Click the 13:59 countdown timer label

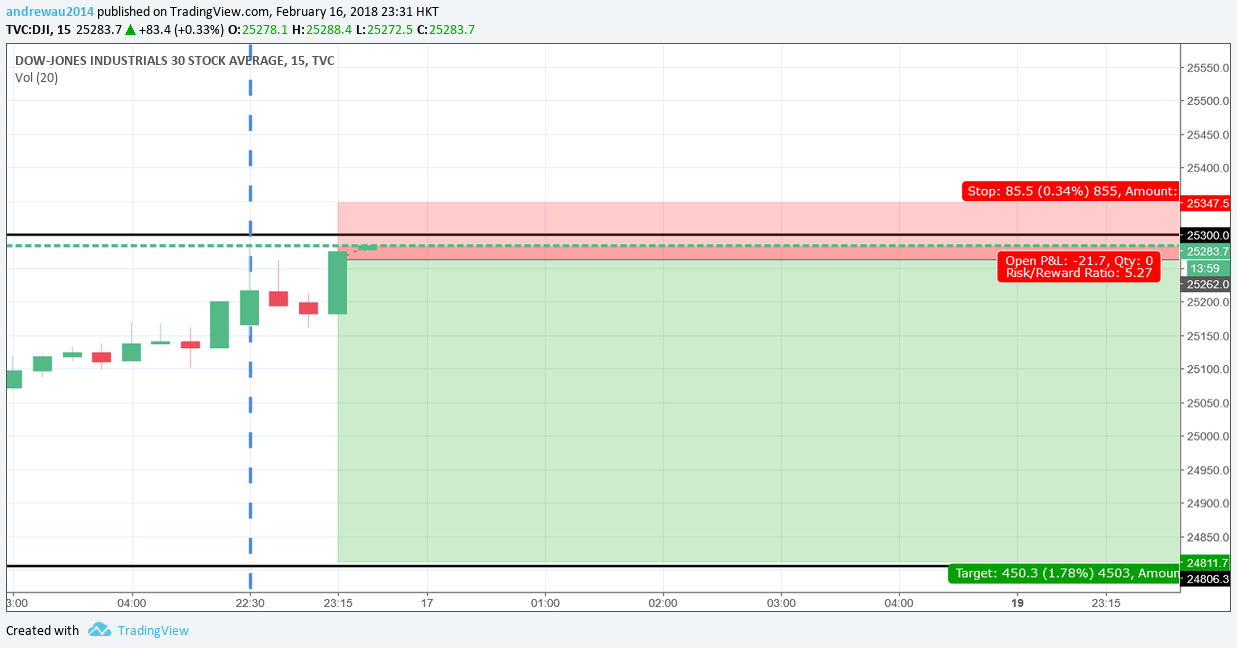[1207, 268]
